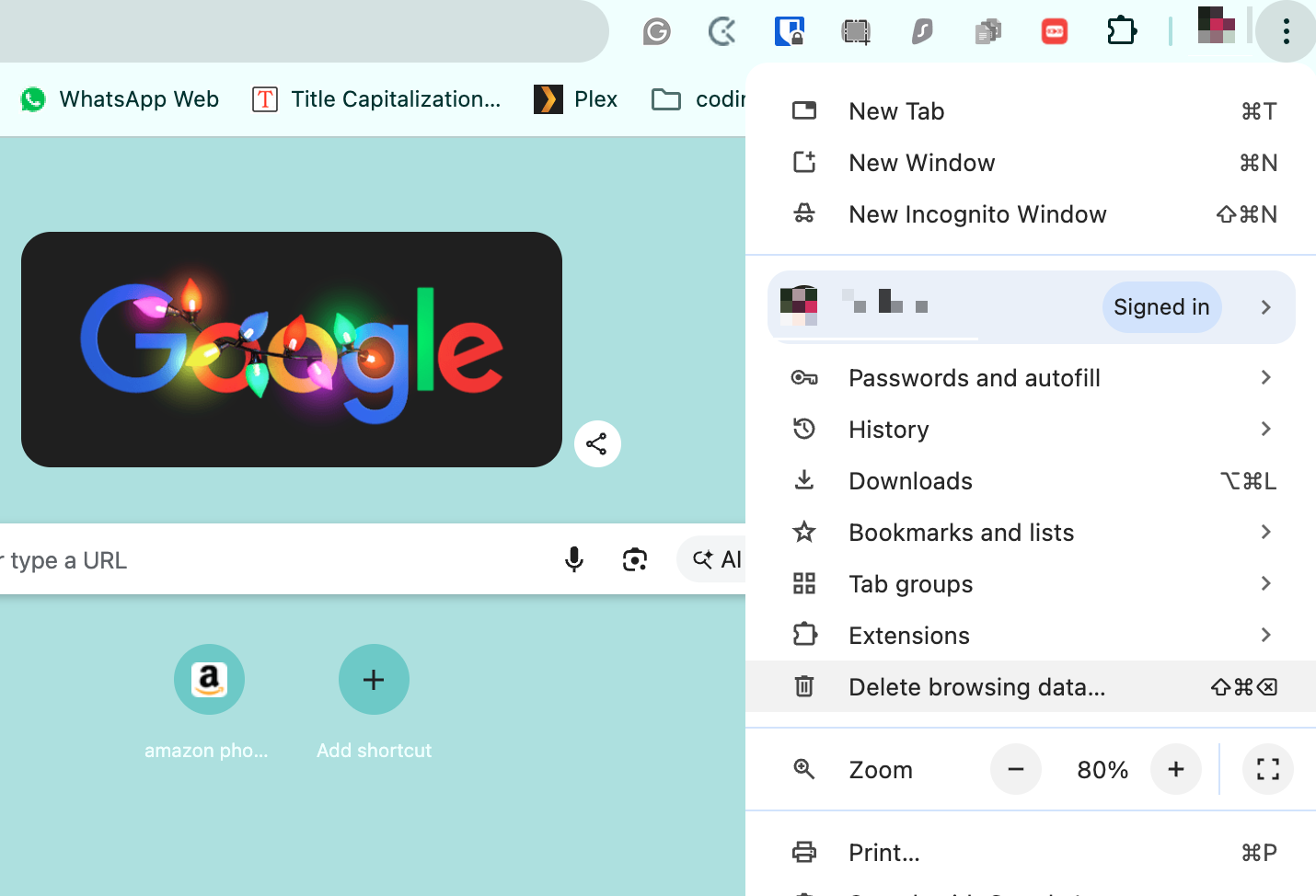
Task: Expand Bookmarks and lists submenu
Action: tap(961, 532)
